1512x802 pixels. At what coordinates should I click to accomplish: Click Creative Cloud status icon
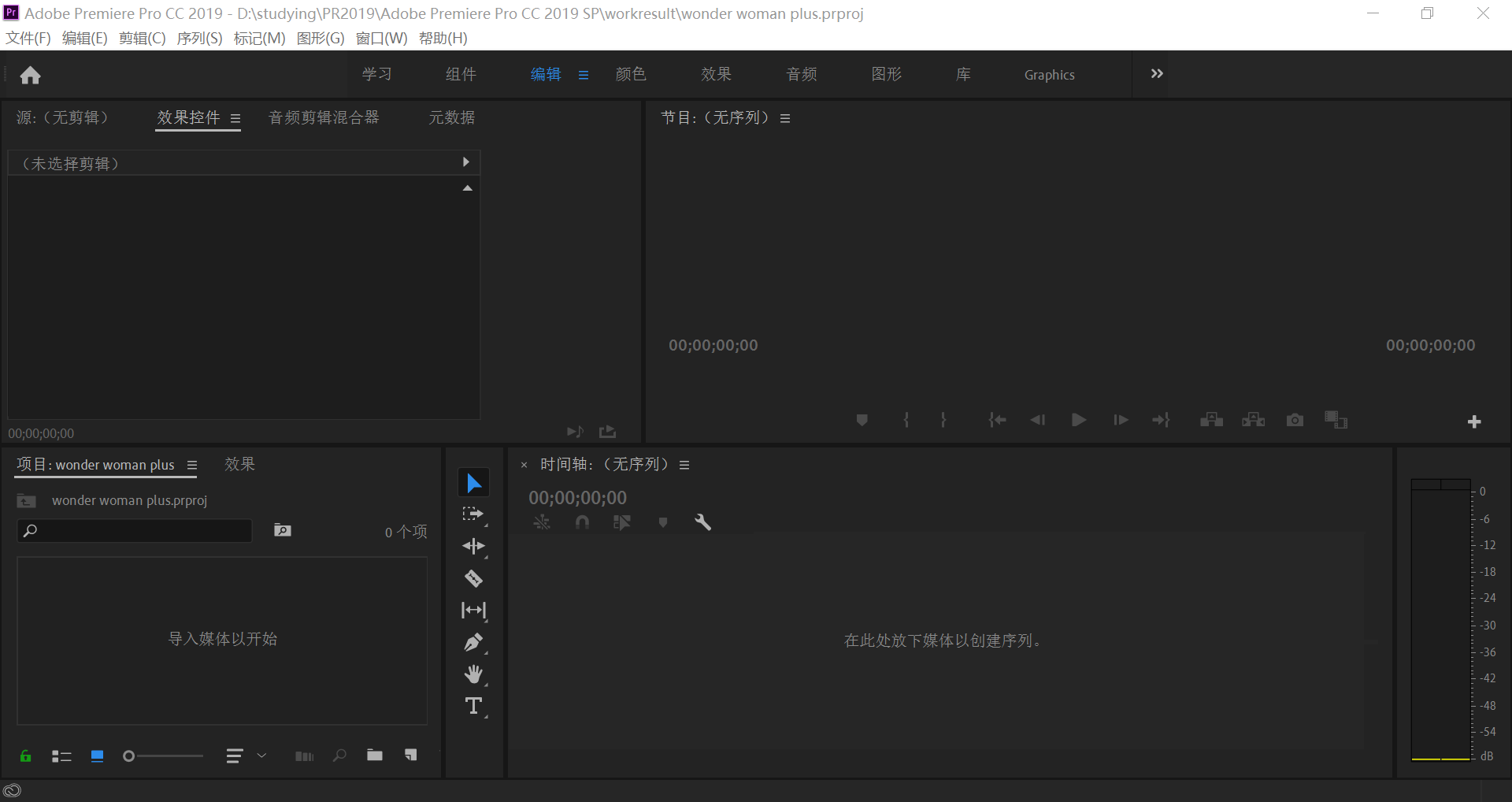tap(12, 790)
